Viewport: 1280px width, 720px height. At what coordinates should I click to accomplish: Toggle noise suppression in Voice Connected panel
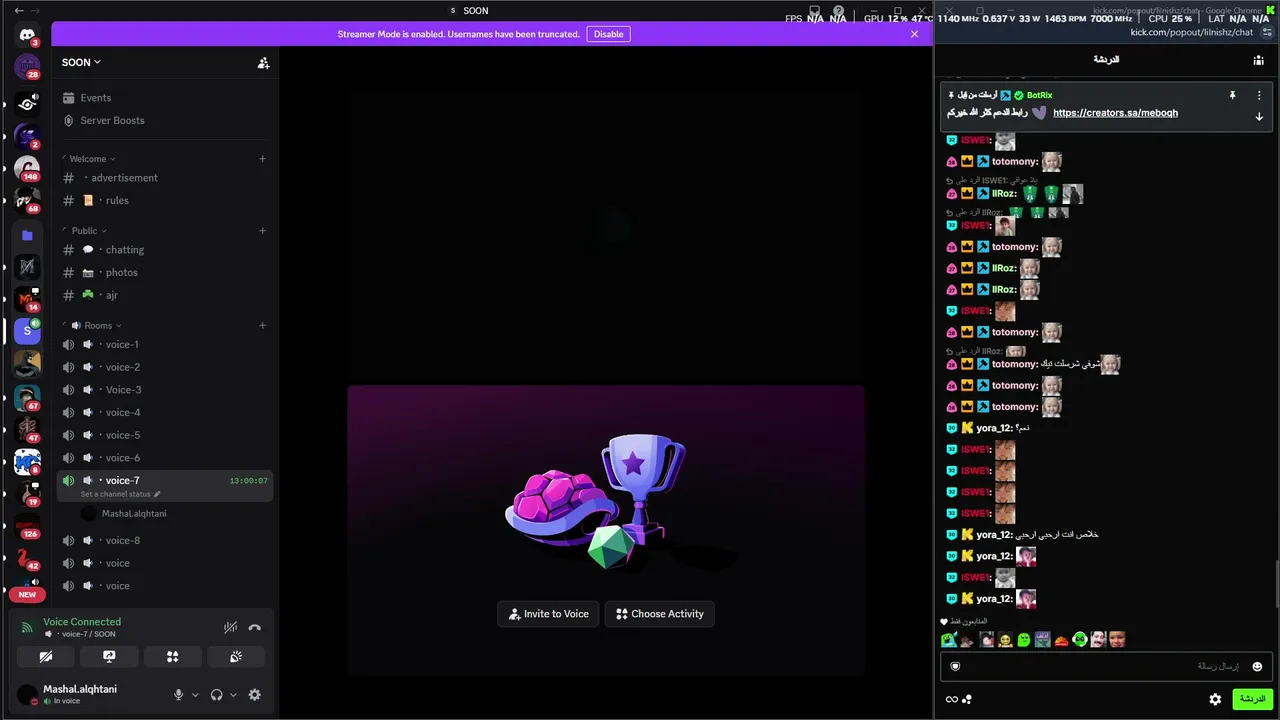[230, 628]
